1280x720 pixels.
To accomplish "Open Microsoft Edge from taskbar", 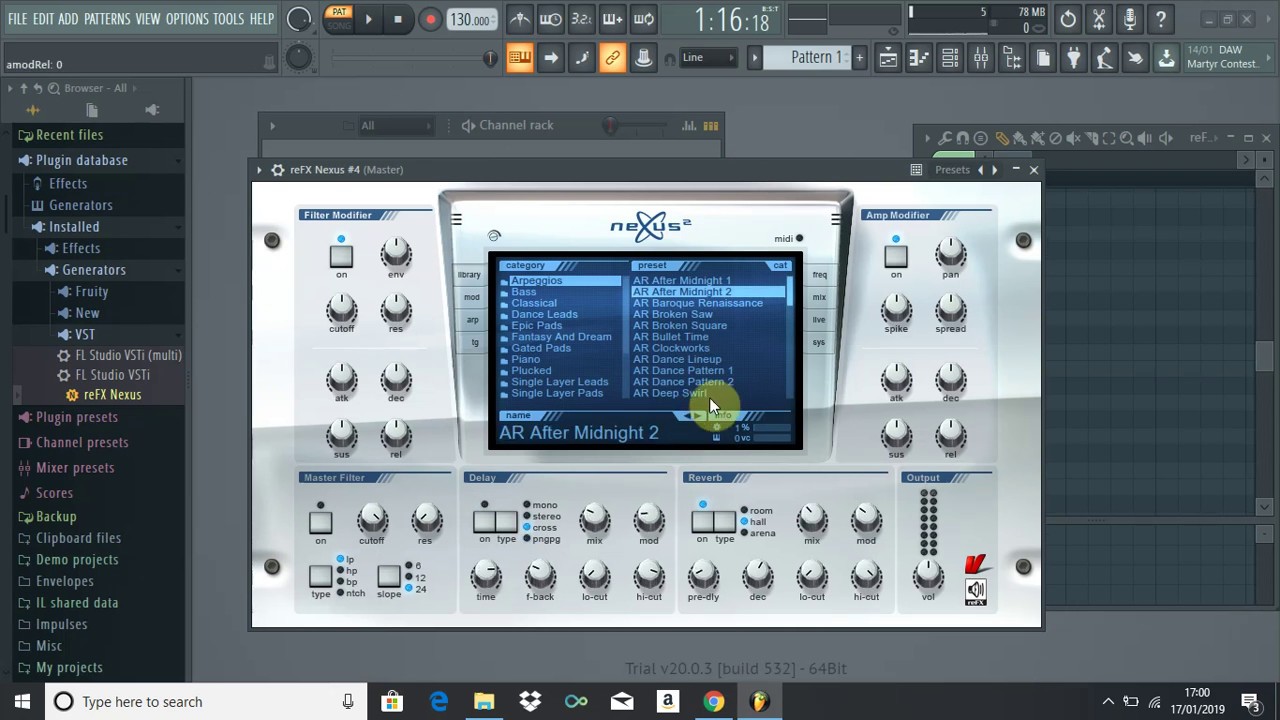I will (x=439, y=702).
